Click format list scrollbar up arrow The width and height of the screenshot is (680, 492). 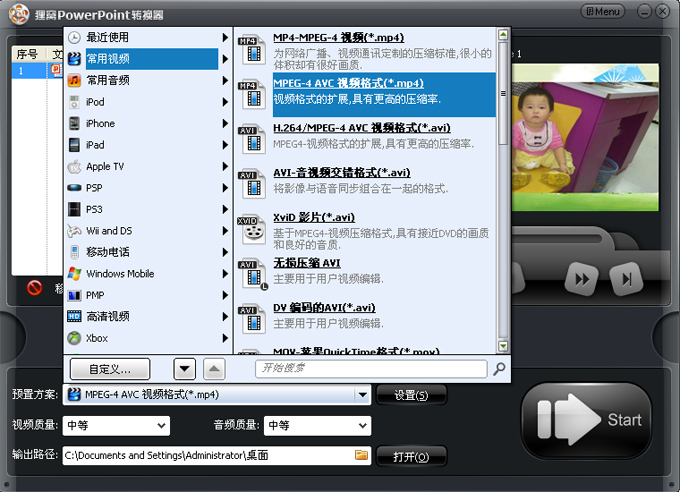pyautogui.click(x=503, y=34)
